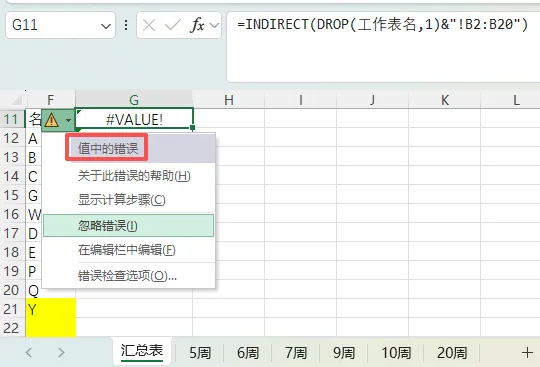This screenshot has width=540, height=367.
Task: Open the 6周 sheet tab
Action: (x=248, y=353)
